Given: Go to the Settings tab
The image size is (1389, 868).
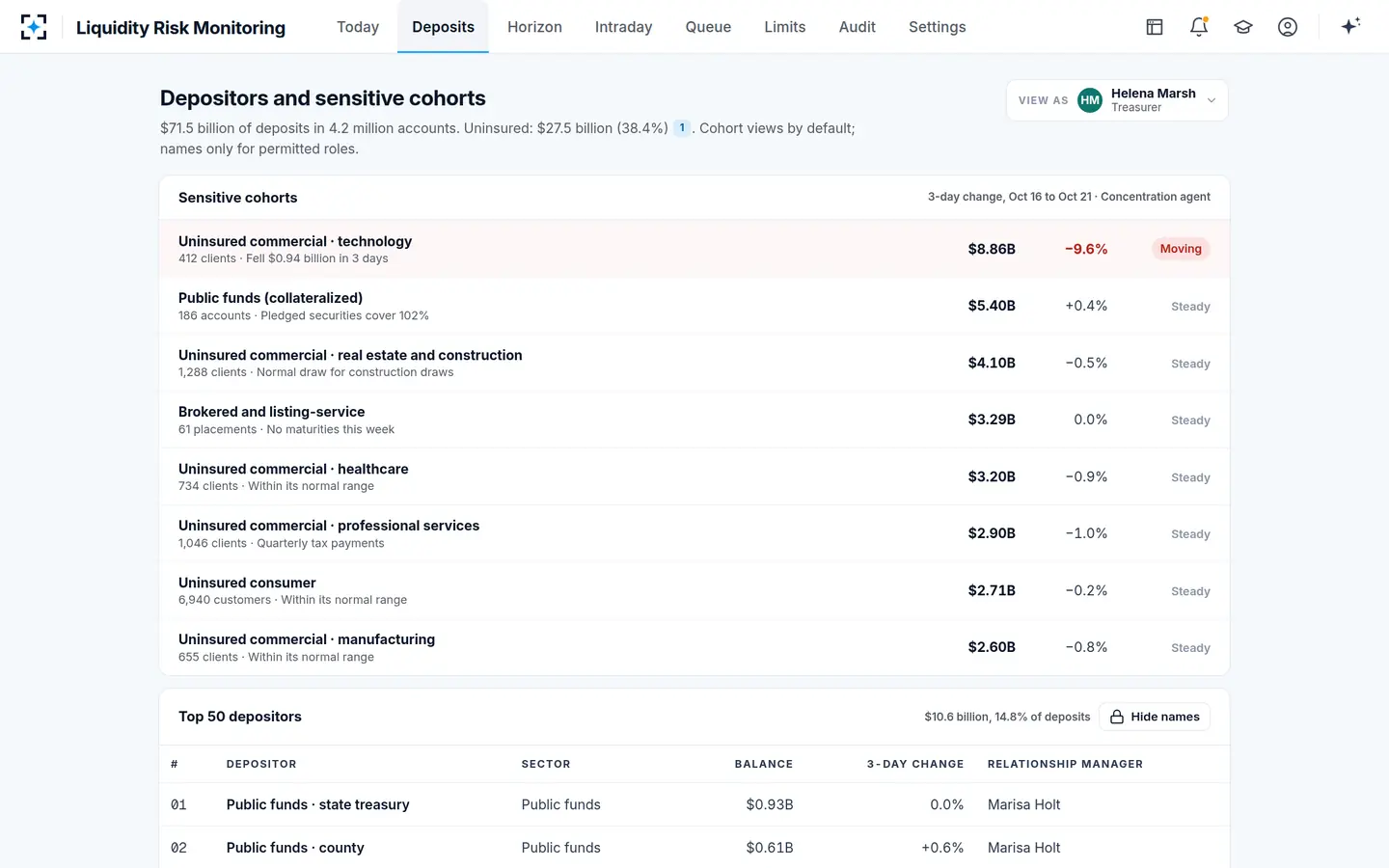Looking at the screenshot, I should (x=938, y=27).
